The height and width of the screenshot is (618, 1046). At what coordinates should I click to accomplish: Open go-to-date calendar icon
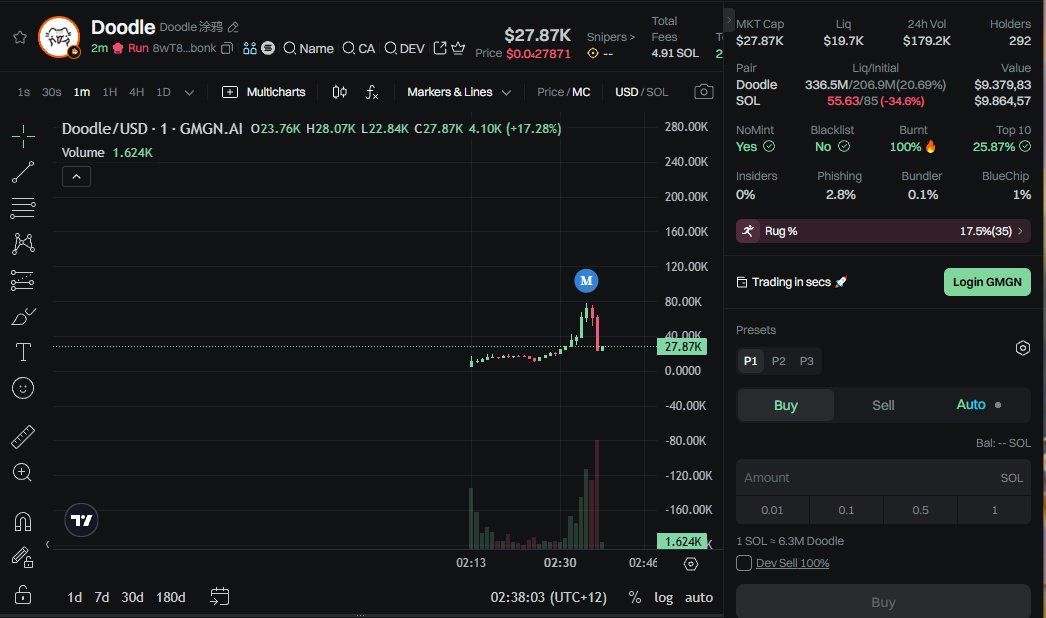pos(219,596)
